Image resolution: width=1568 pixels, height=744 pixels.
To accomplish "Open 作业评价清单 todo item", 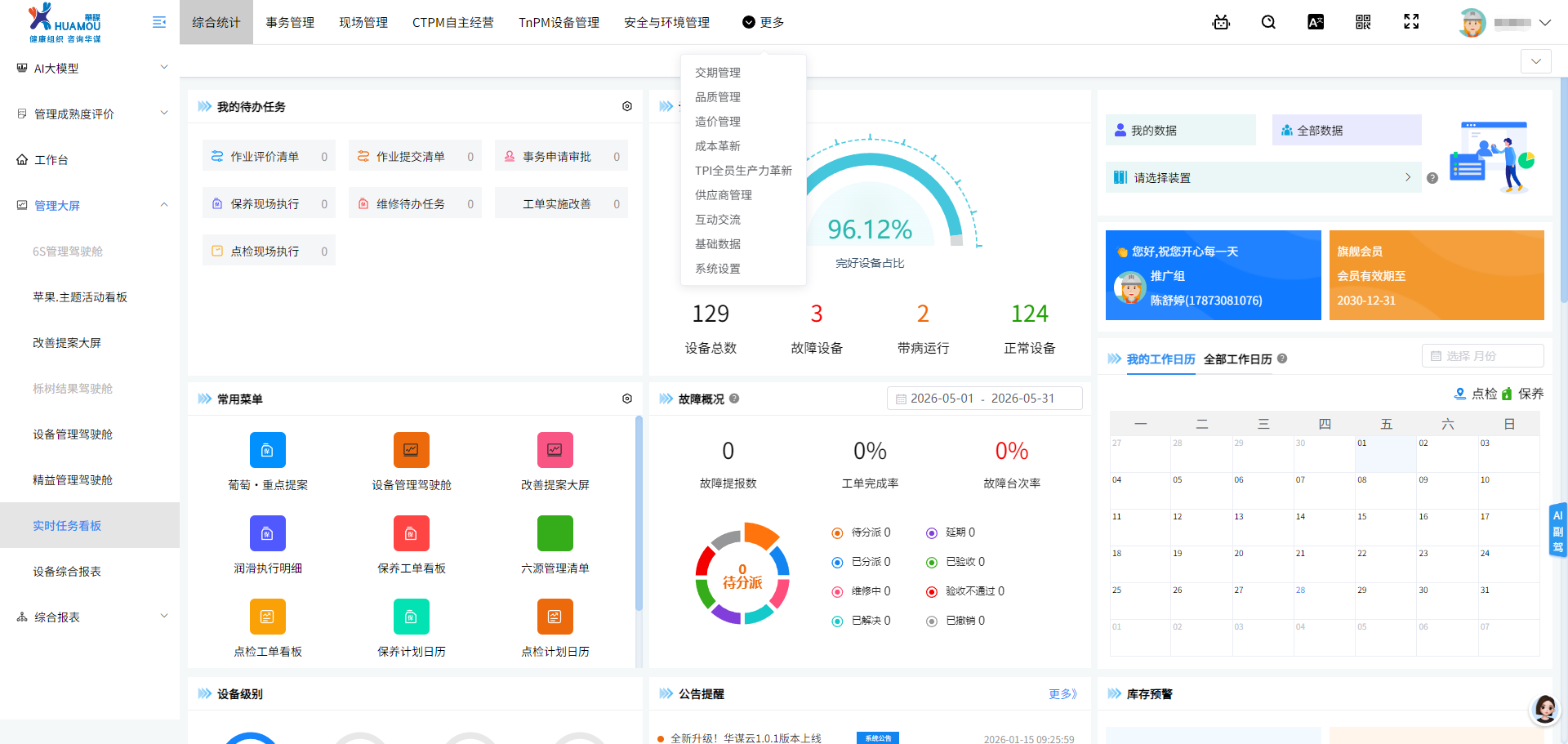I will click(x=269, y=156).
